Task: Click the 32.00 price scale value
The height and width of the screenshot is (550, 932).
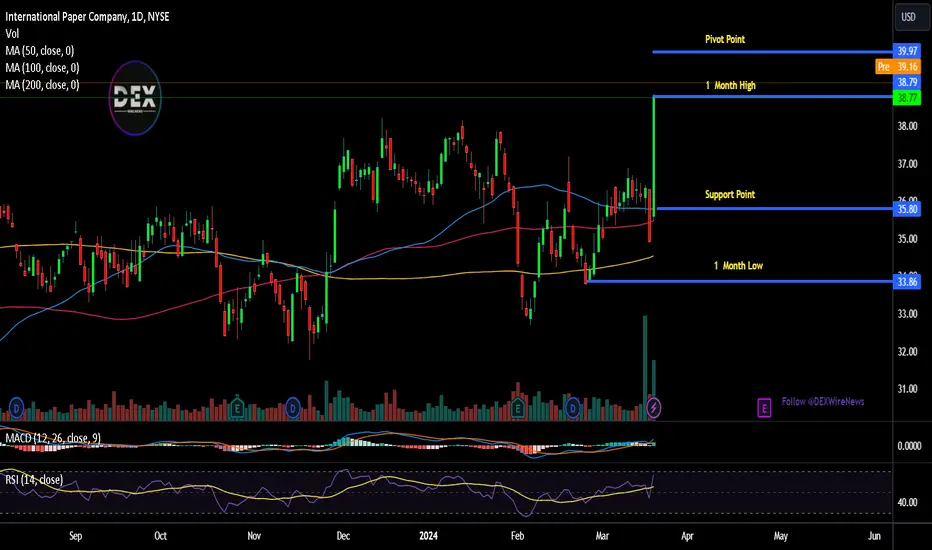Action: [x=908, y=351]
